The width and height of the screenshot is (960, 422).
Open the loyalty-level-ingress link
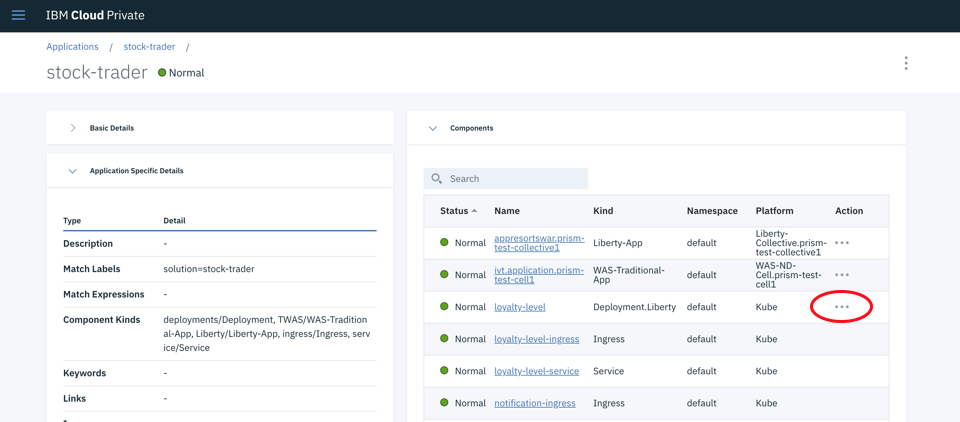click(x=536, y=339)
